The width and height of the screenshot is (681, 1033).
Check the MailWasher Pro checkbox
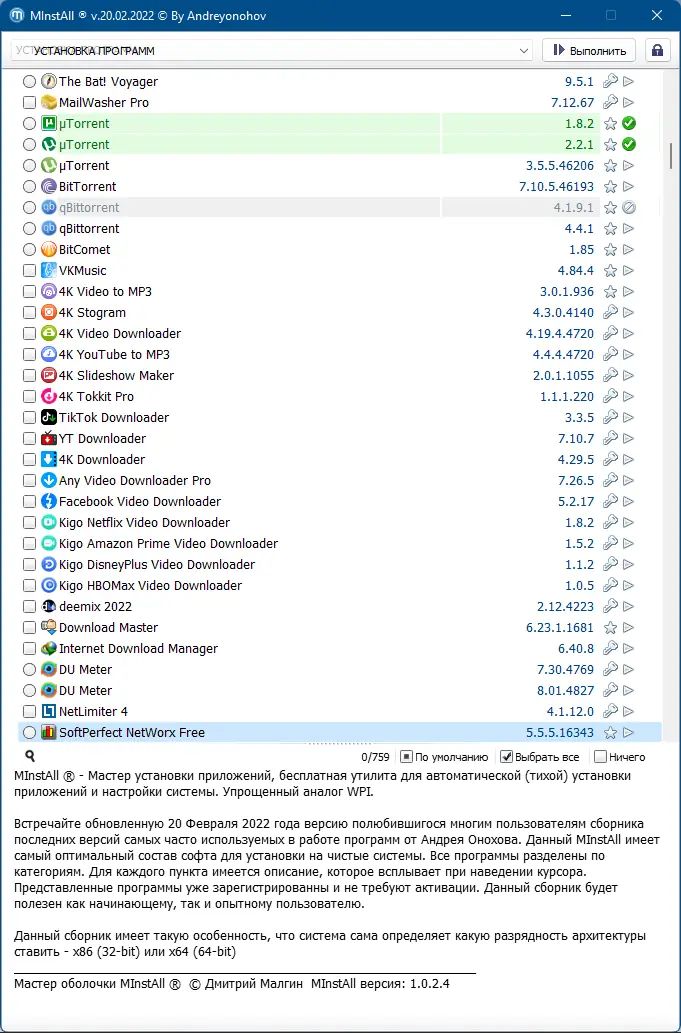click(x=29, y=103)
